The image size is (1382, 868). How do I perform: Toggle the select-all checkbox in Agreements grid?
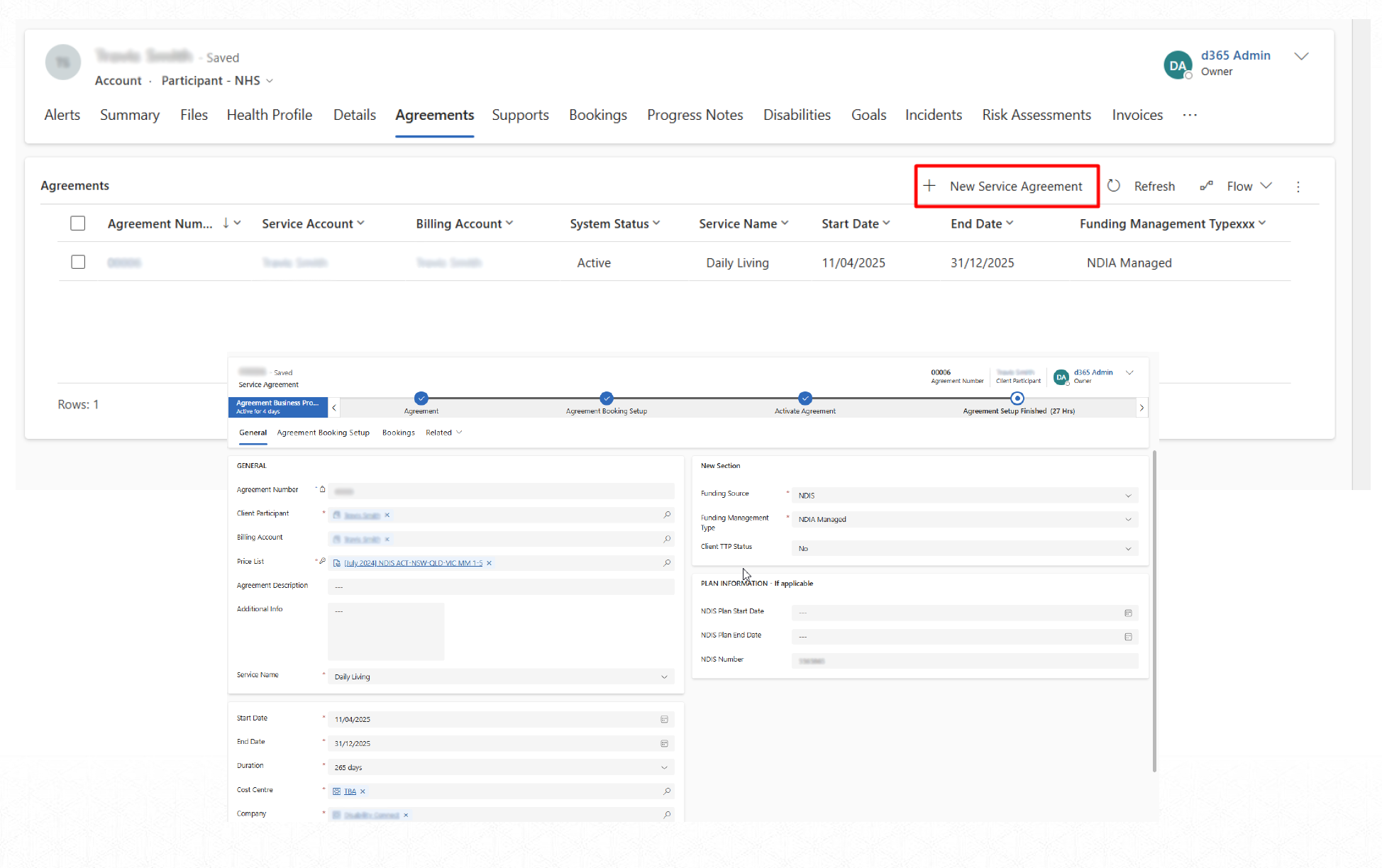(78, 223)
